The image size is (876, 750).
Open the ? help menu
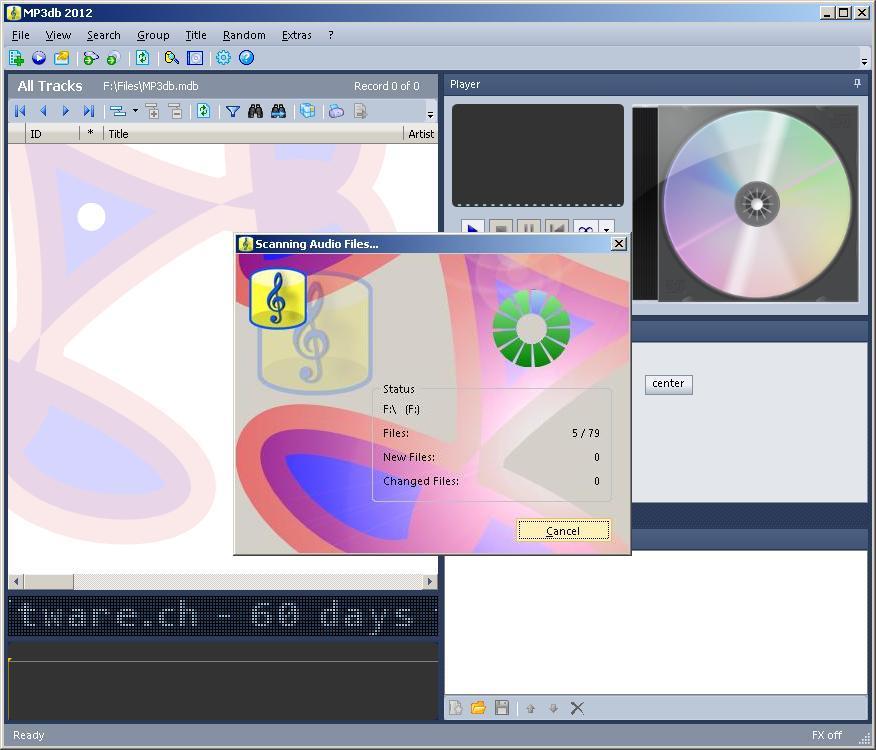point(331,35)
